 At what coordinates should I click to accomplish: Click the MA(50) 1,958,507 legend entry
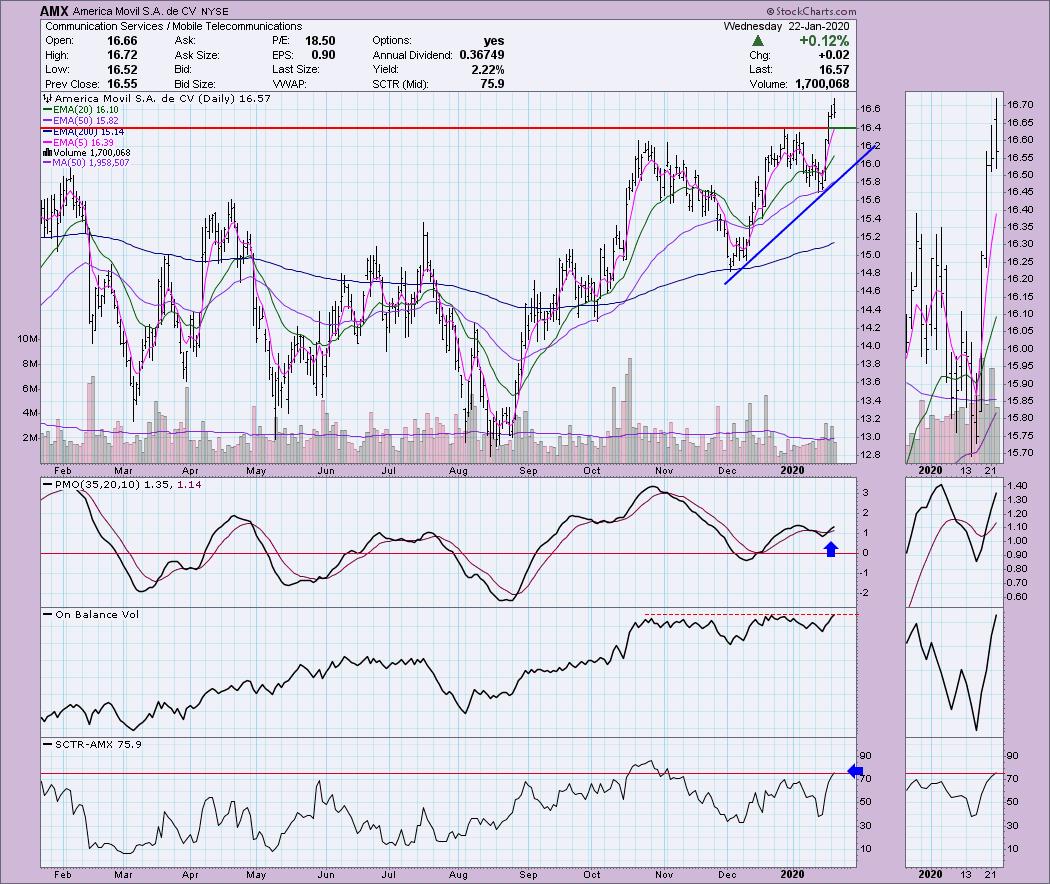click(x=86, y=163)
